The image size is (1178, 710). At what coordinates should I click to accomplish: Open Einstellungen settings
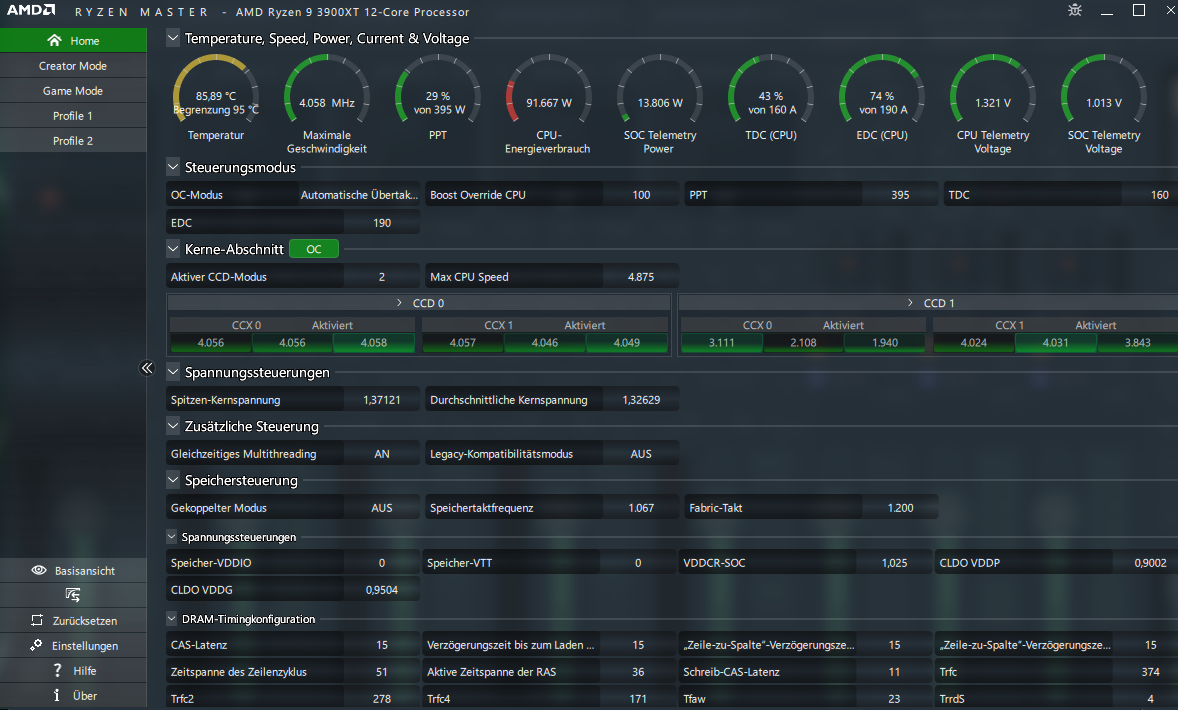(x=73, y=645)
